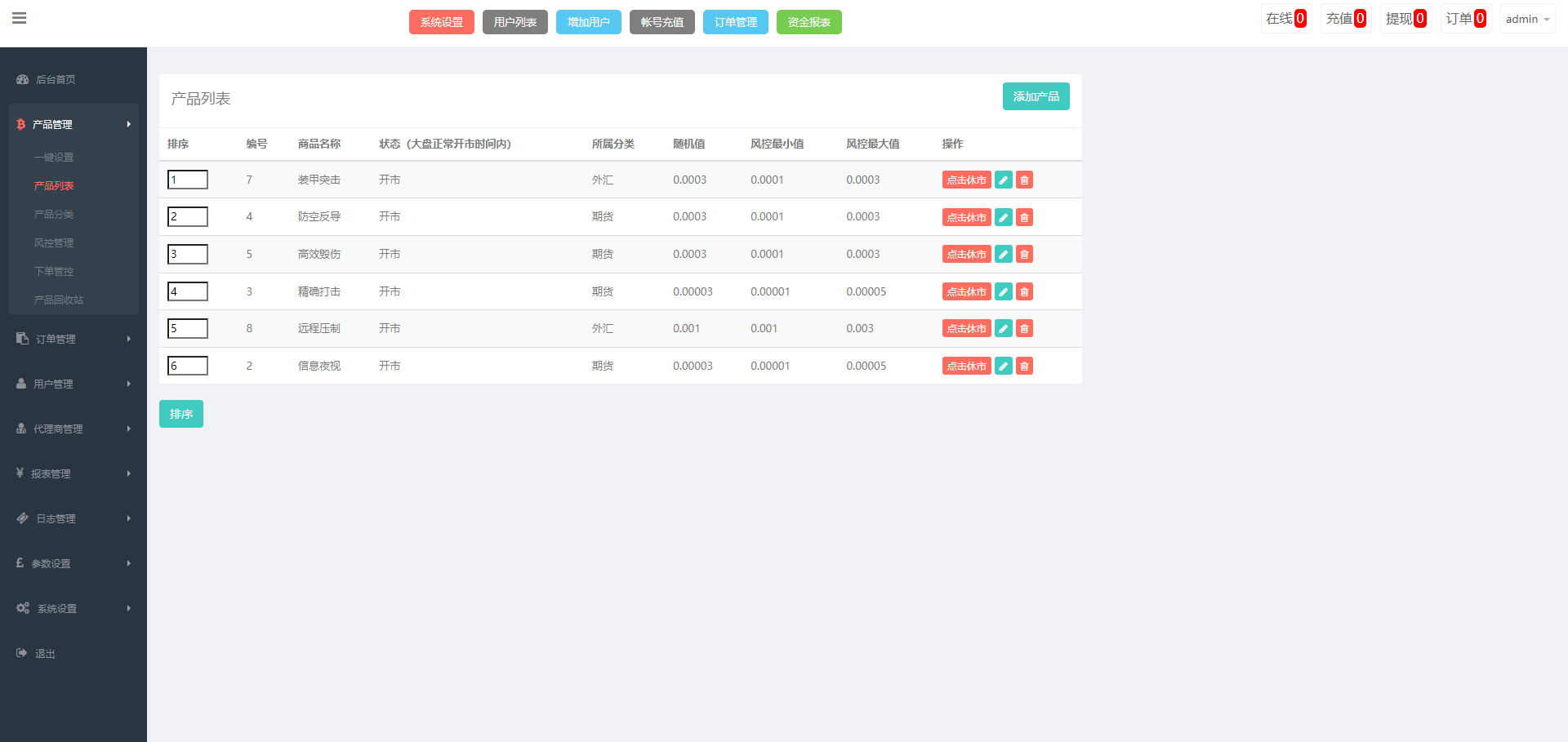Toggle 点击休市 for 高效毁伤 product
1568x742 pixels.
[x=966, y=255]
